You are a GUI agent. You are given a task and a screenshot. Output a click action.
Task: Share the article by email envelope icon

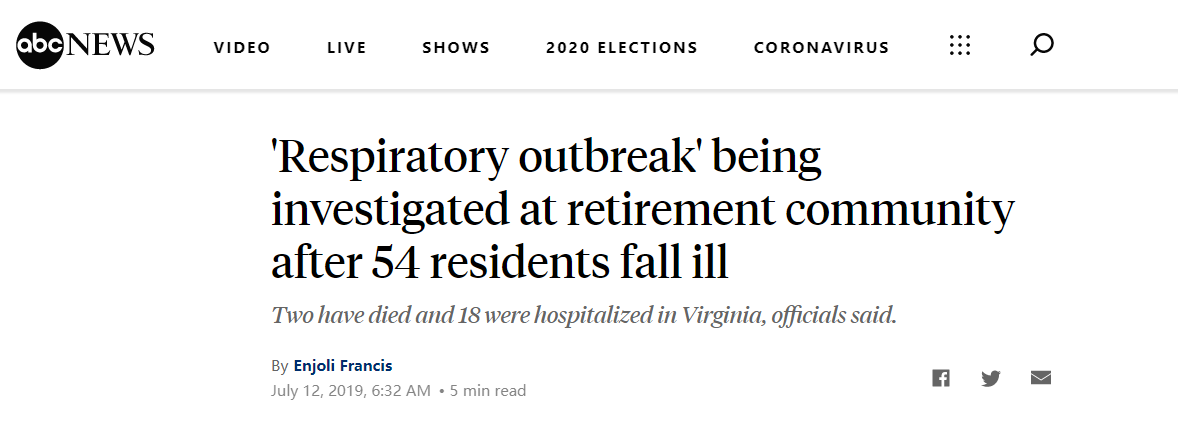click(x=1041, y=377)
